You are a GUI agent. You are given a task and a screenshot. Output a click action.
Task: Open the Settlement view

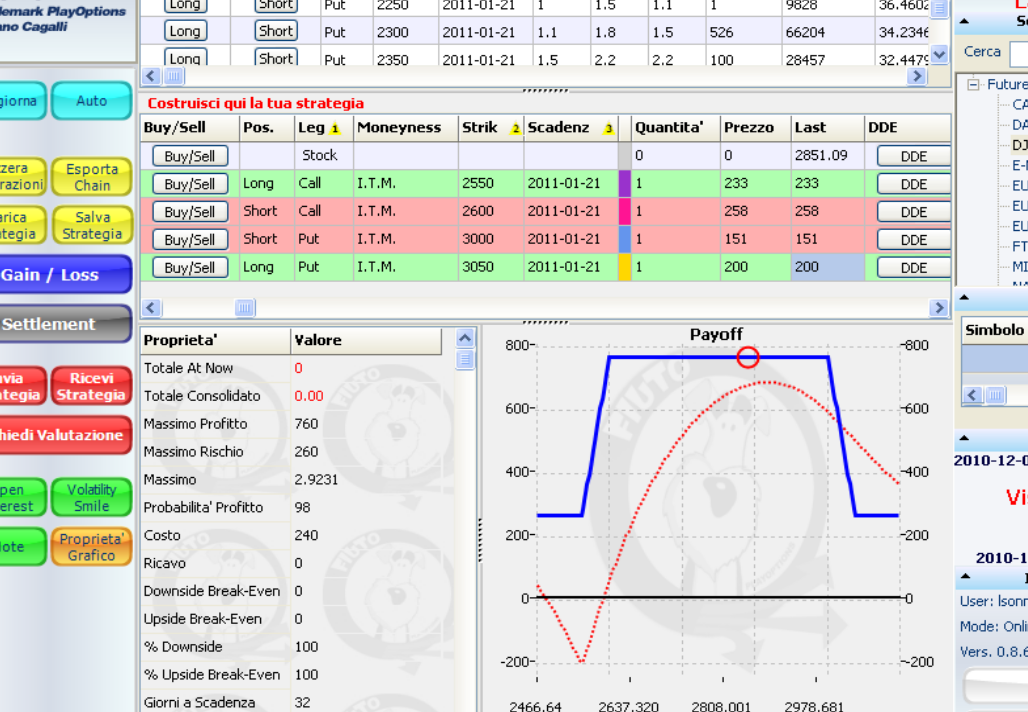(x=64, y=324)
